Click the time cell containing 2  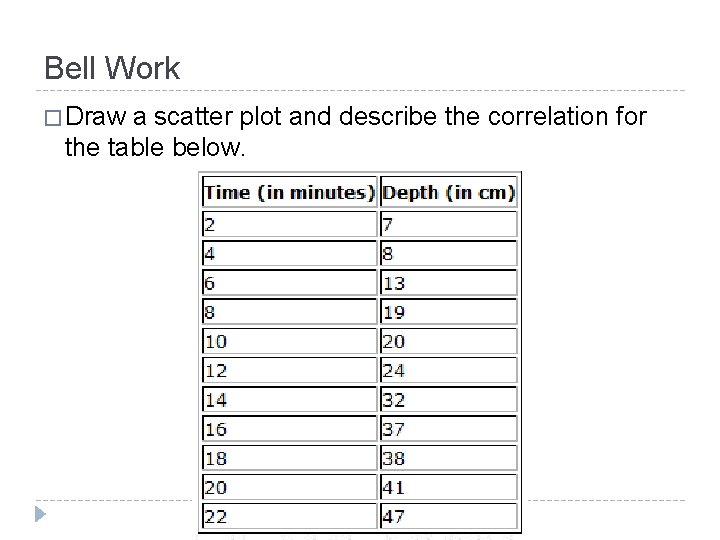(289, 223)
